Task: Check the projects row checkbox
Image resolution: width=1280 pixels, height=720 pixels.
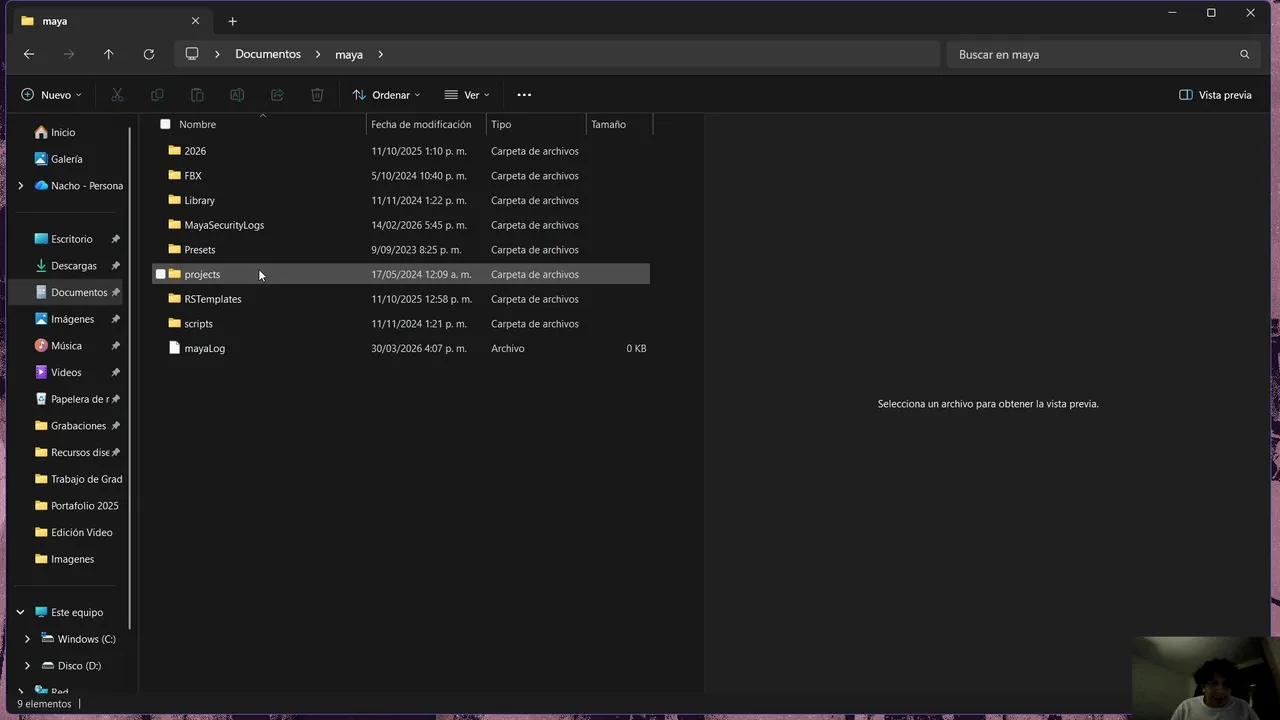Action: (x=160, y=274)
